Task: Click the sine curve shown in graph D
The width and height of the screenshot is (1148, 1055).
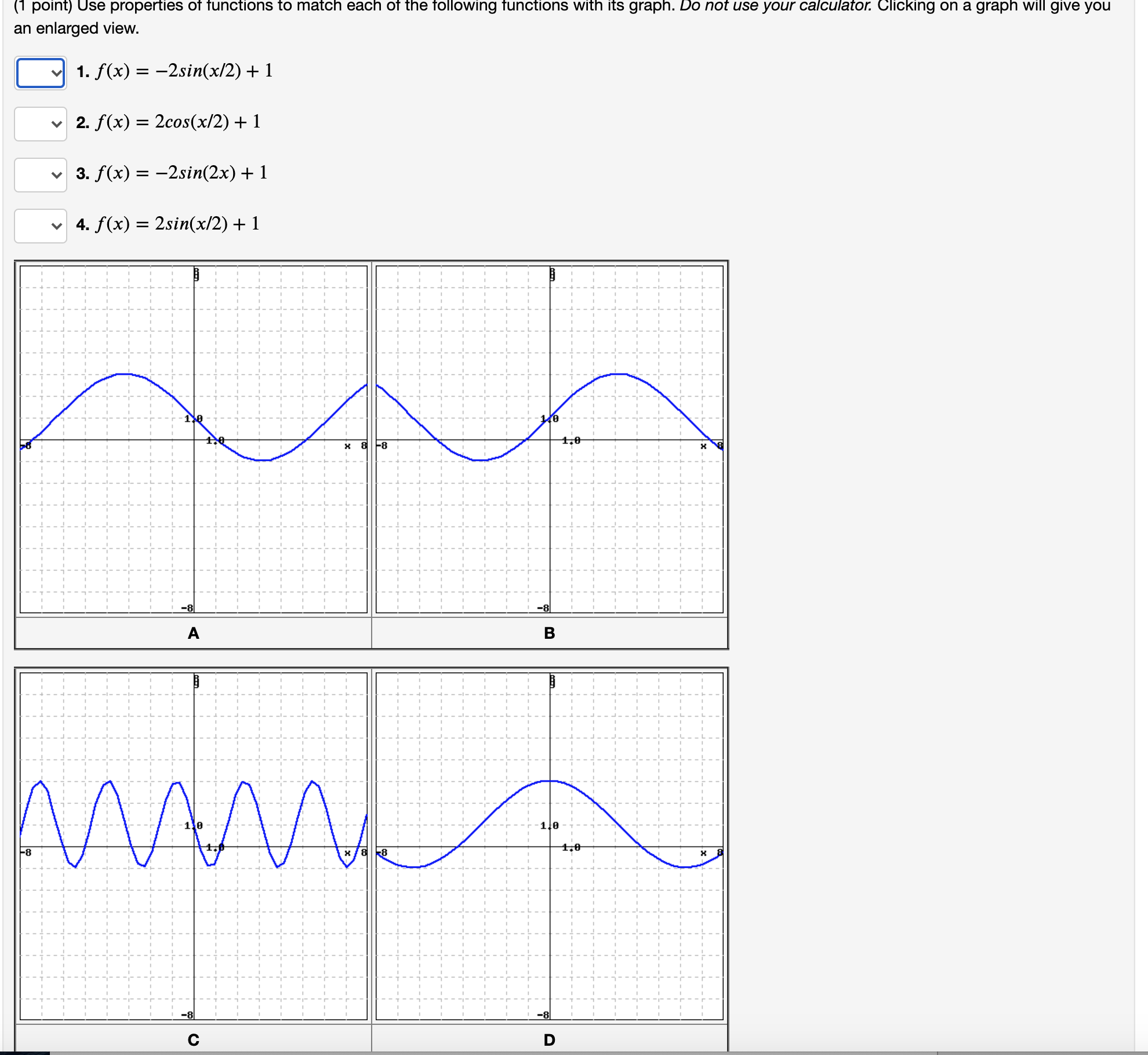Action: click(x=548, y=780)
